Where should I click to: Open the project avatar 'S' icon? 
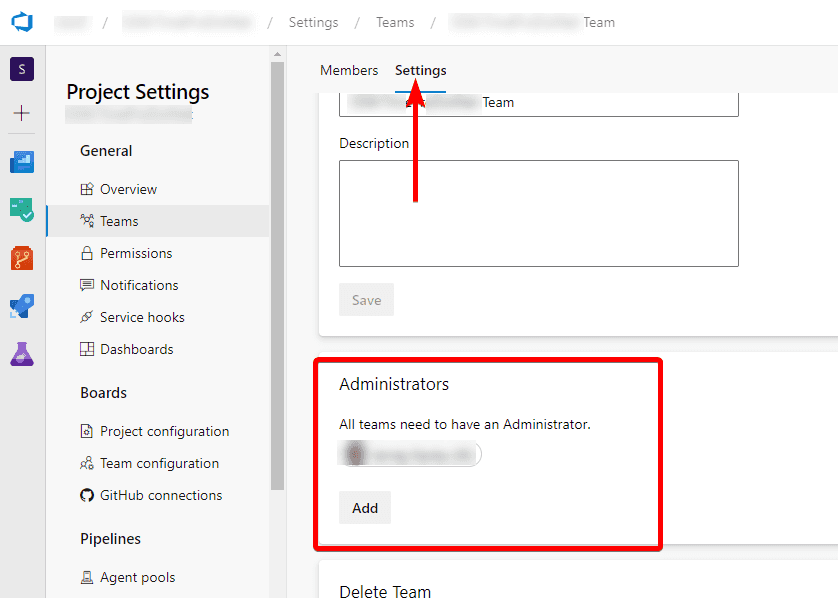22,69
